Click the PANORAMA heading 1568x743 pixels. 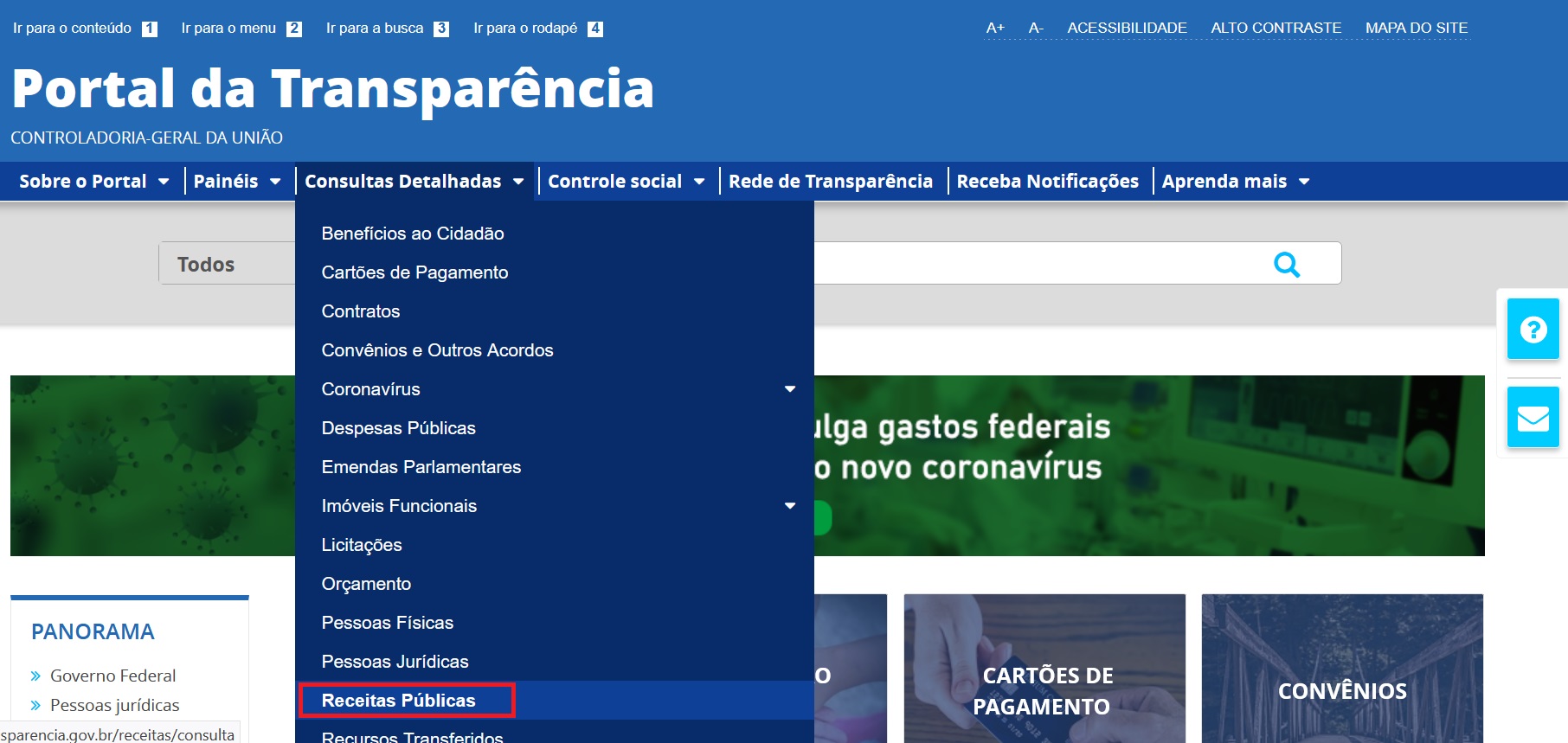(93, 631)
